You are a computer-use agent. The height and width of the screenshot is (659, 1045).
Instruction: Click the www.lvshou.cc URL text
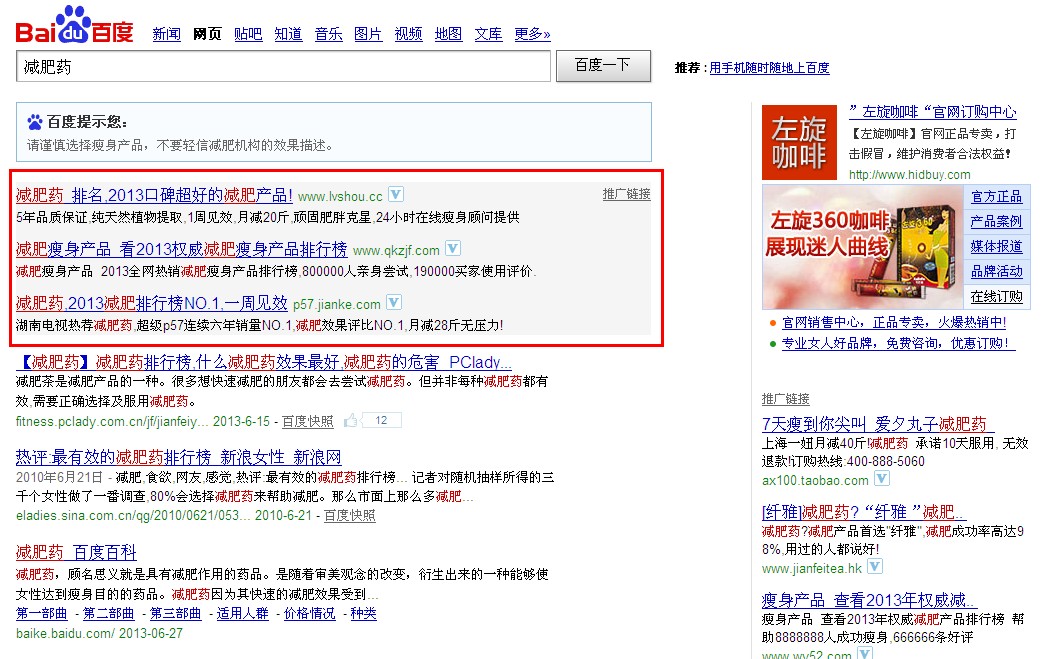[340, 197]
